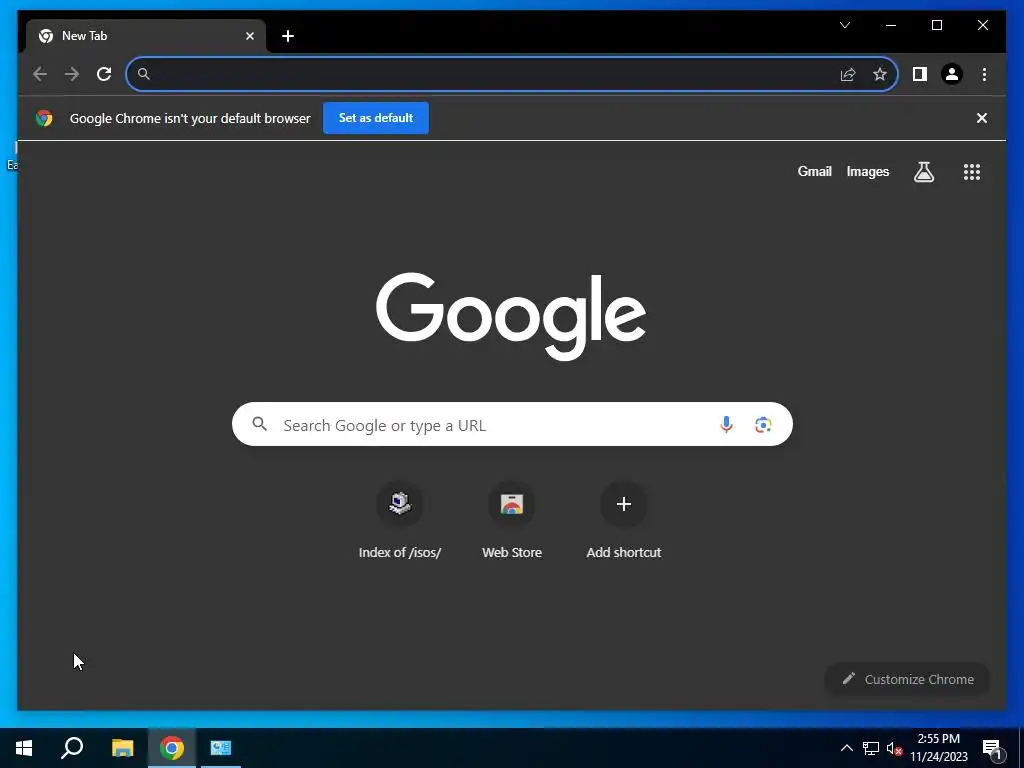Select the New Tab tab
1024x768 pixels.
click(146, 36)
